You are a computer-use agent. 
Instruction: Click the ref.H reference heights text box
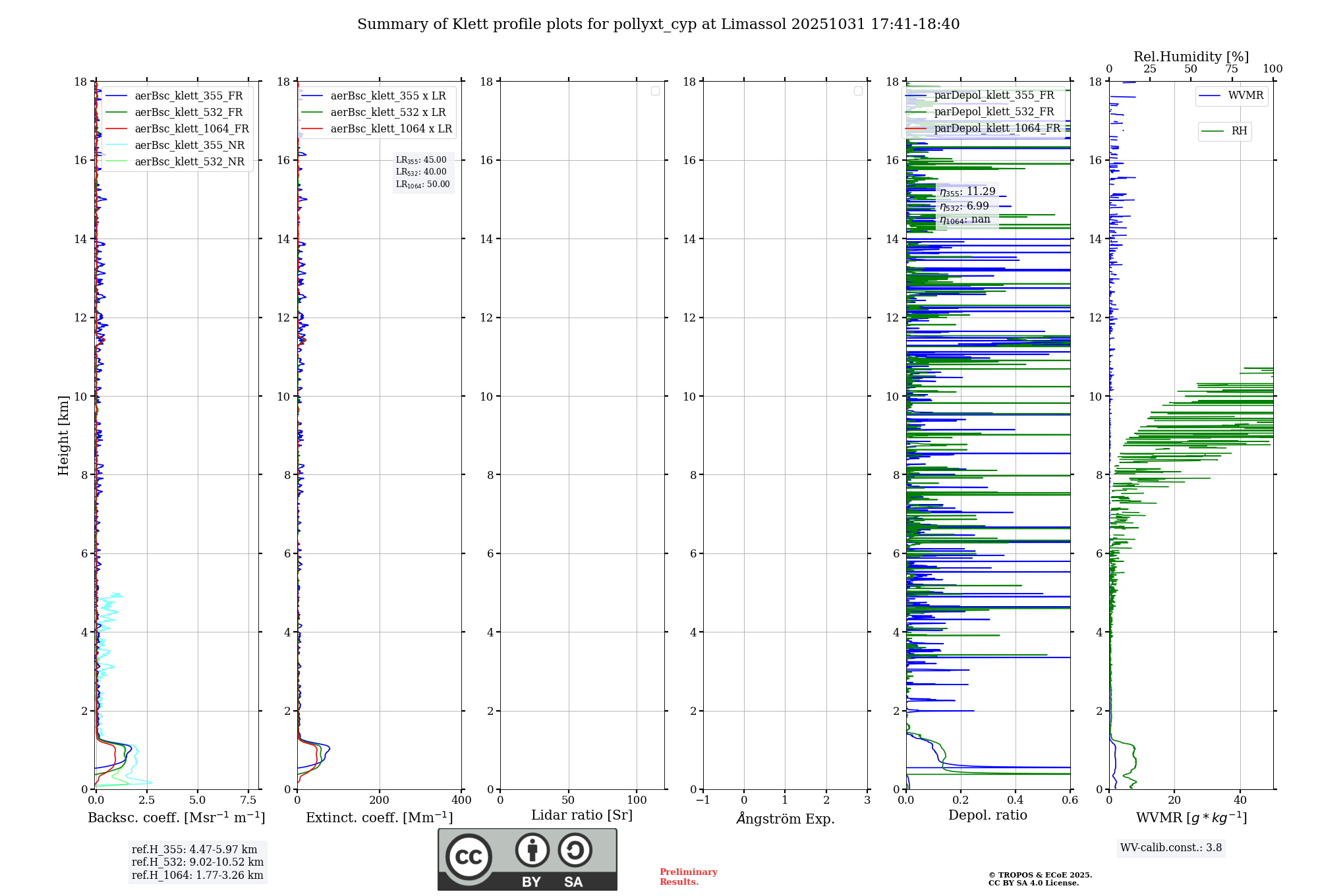(197, 862)
